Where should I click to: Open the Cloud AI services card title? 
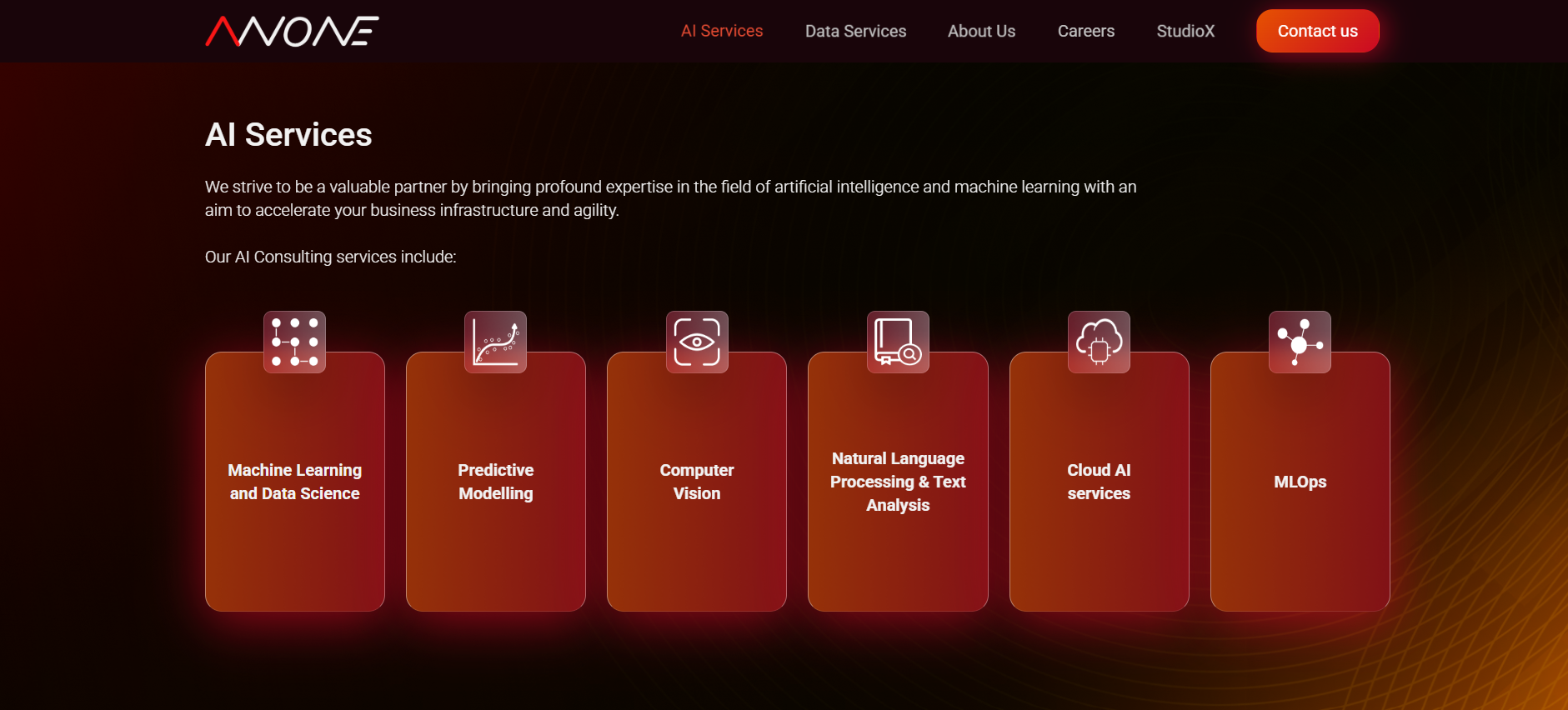coord(1100,482)
